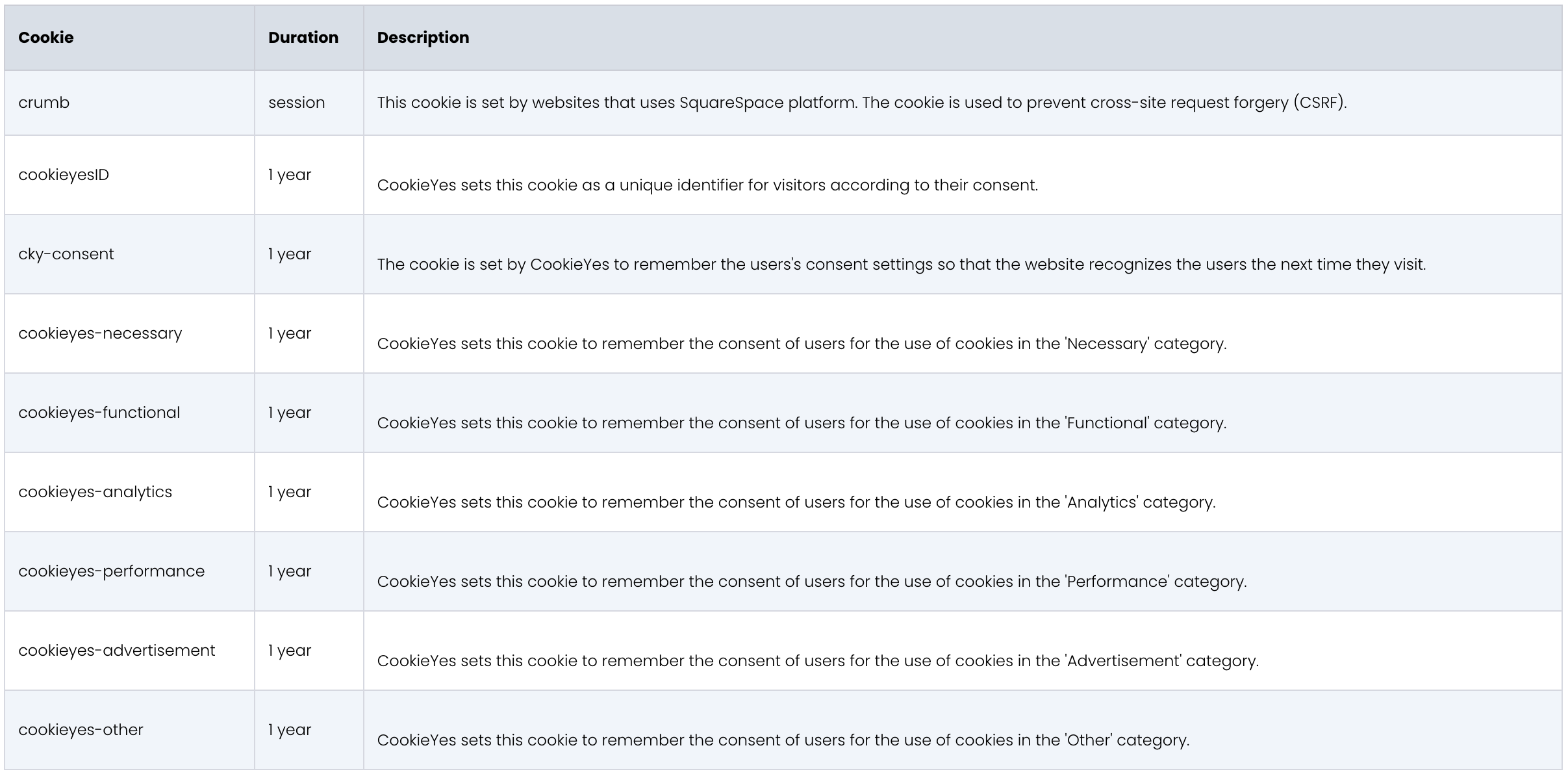Select the cookieyesID cookie name
The width and height of the screenshot is (1568, 776).
point(64,175)
